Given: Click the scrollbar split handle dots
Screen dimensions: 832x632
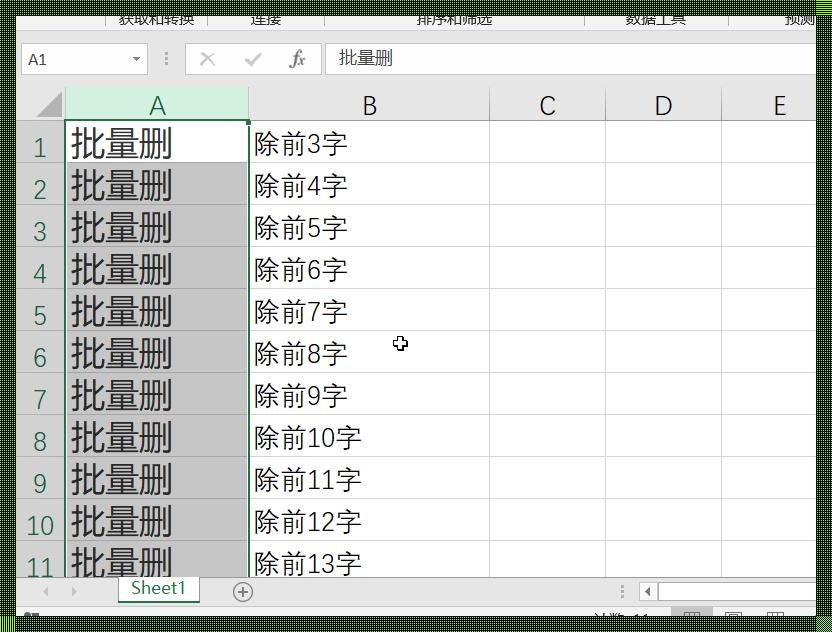Looking at the screenshot, I should coord(622,591).
